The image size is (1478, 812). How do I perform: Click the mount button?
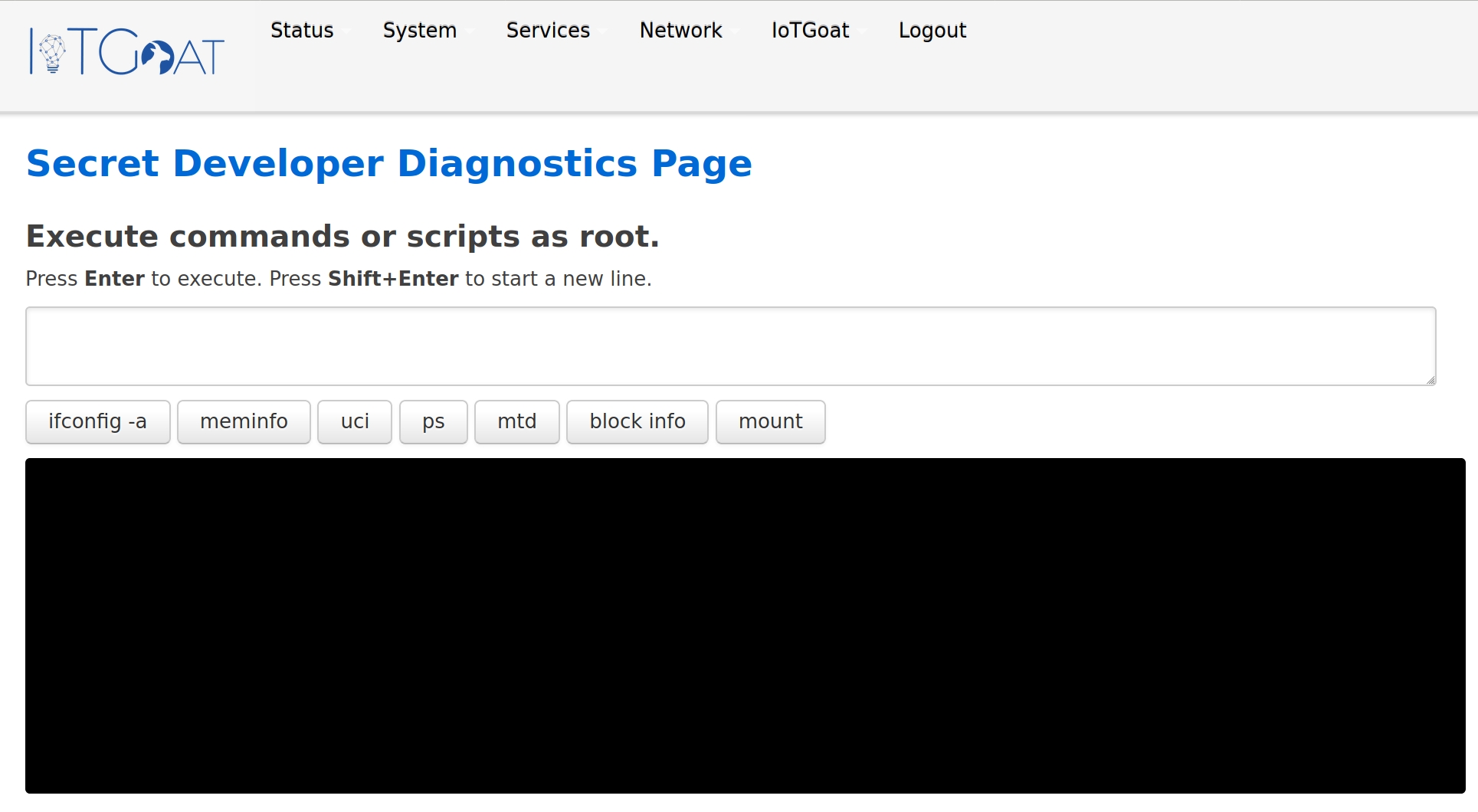tap(770, 421)
